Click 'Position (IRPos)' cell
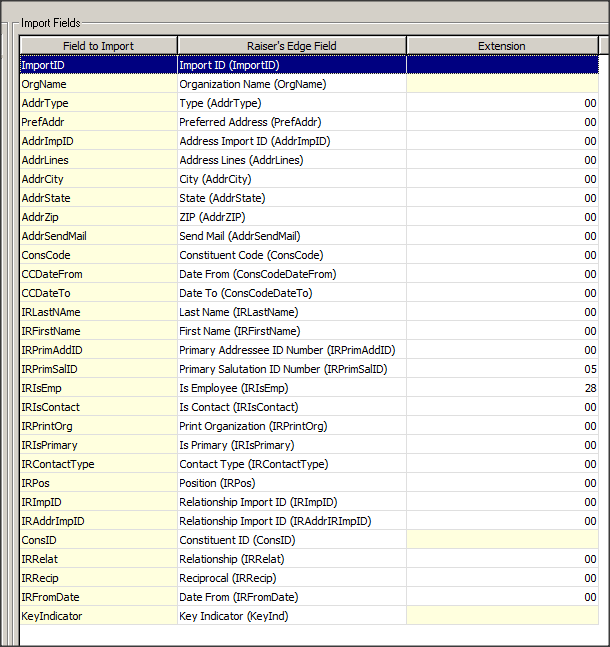Image resolution: width=610 pixels, height=647 pixels. point(292,483)
